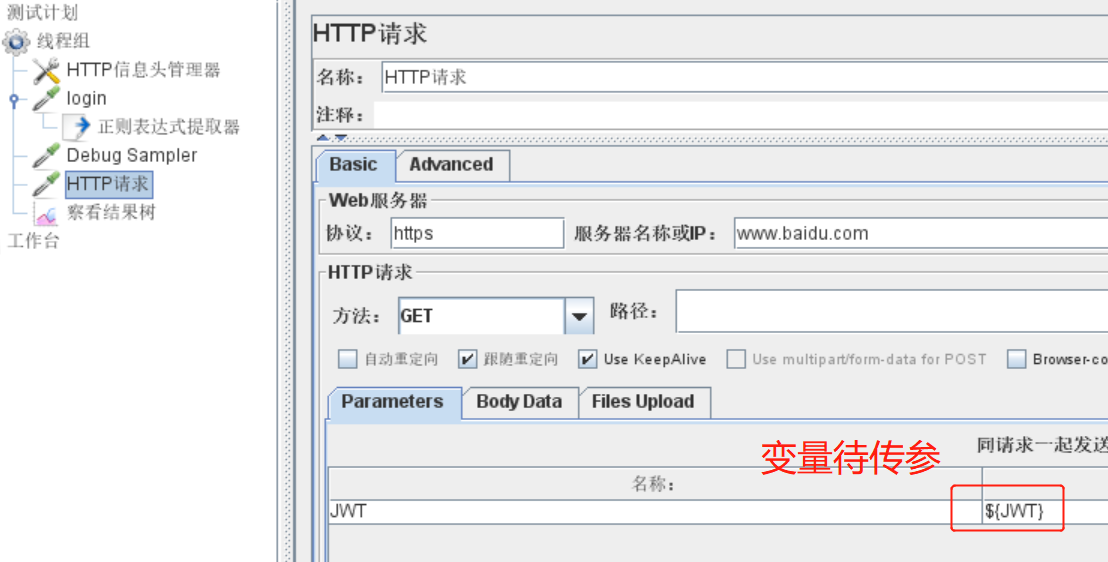1108x562 pixels.
Task: Click the 服务器名称或IP field
Action: click(x=921, y=233)
